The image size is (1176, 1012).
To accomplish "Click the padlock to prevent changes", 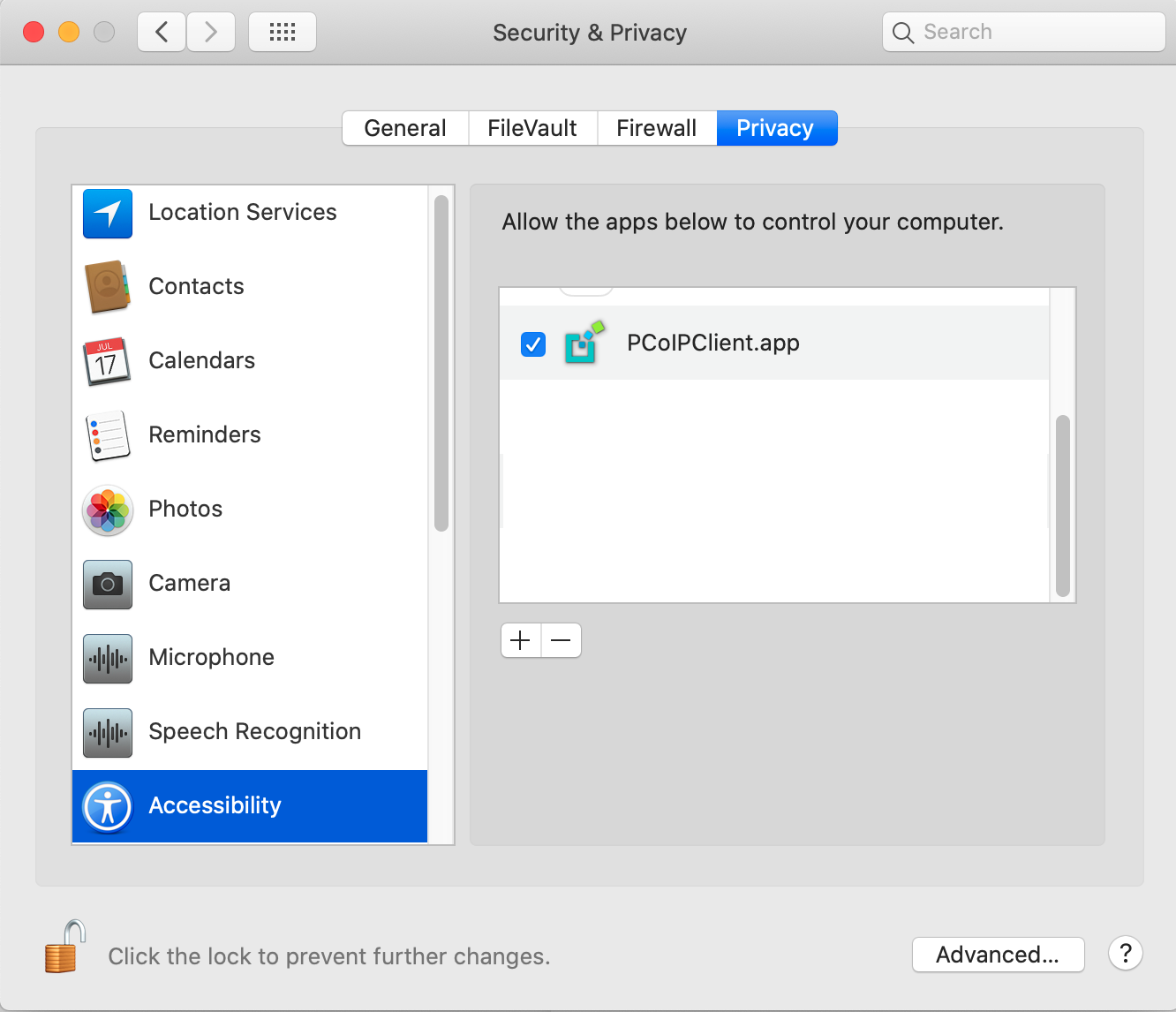I will pyautogui.click(x=65, y=947).
